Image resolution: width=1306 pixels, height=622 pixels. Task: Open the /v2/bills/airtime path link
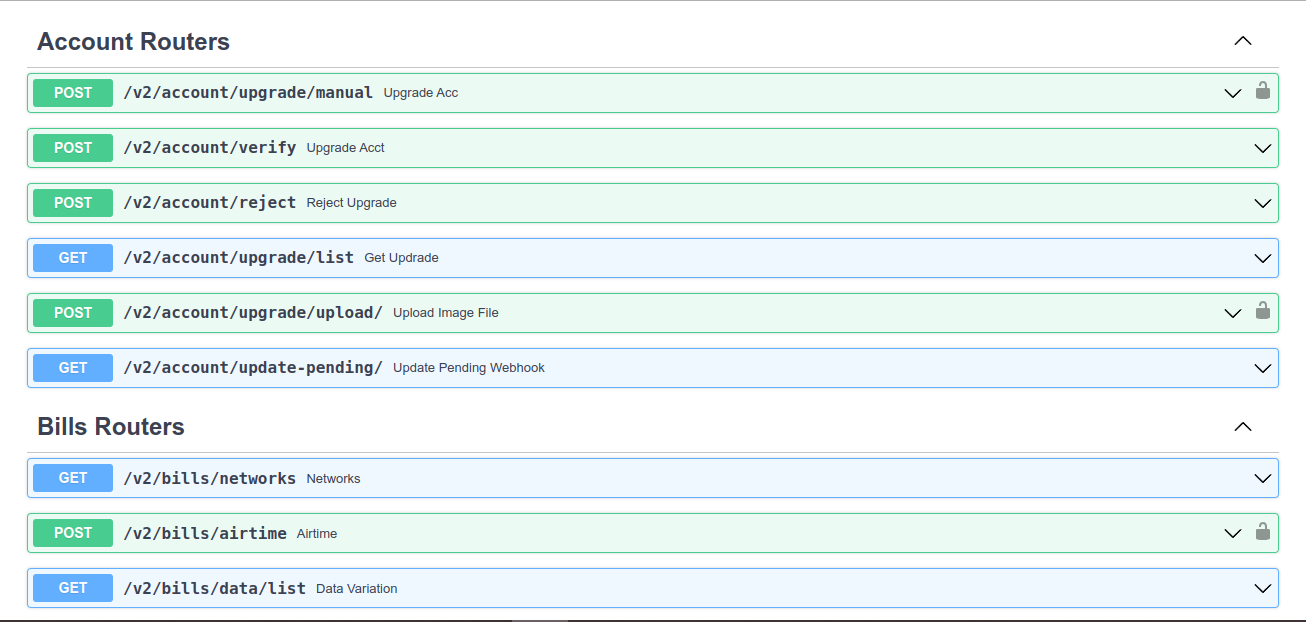point(205,533)
